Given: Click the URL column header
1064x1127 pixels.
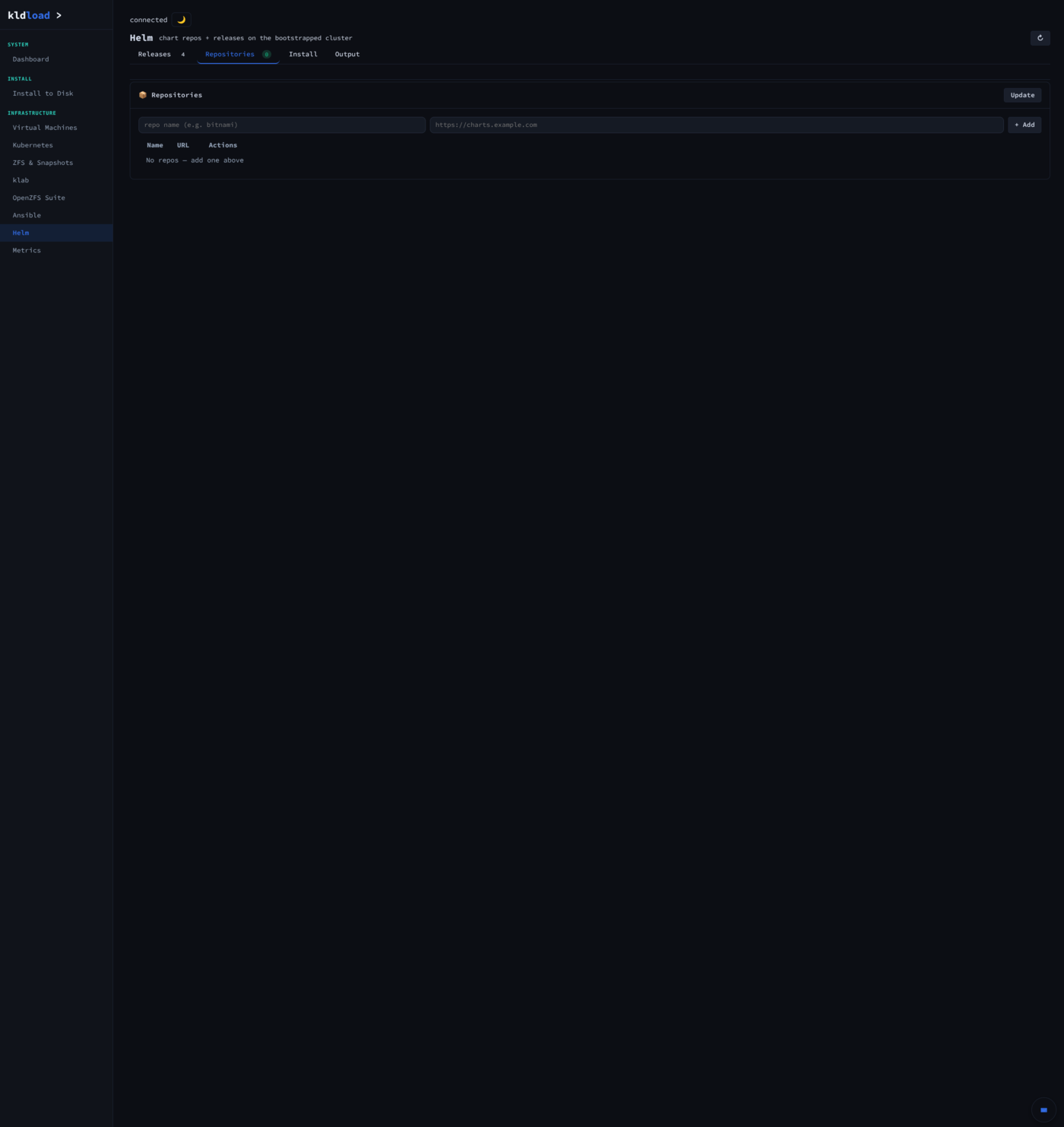Looking at the screenshot, I should pyautogui.click(x=183, y=145).
